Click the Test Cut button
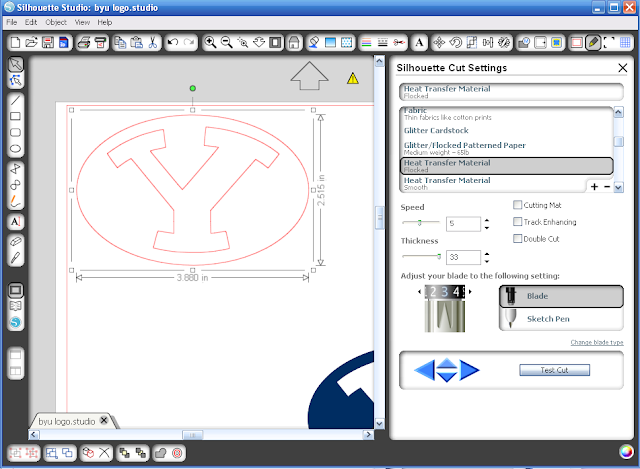 tap(554, 370)
